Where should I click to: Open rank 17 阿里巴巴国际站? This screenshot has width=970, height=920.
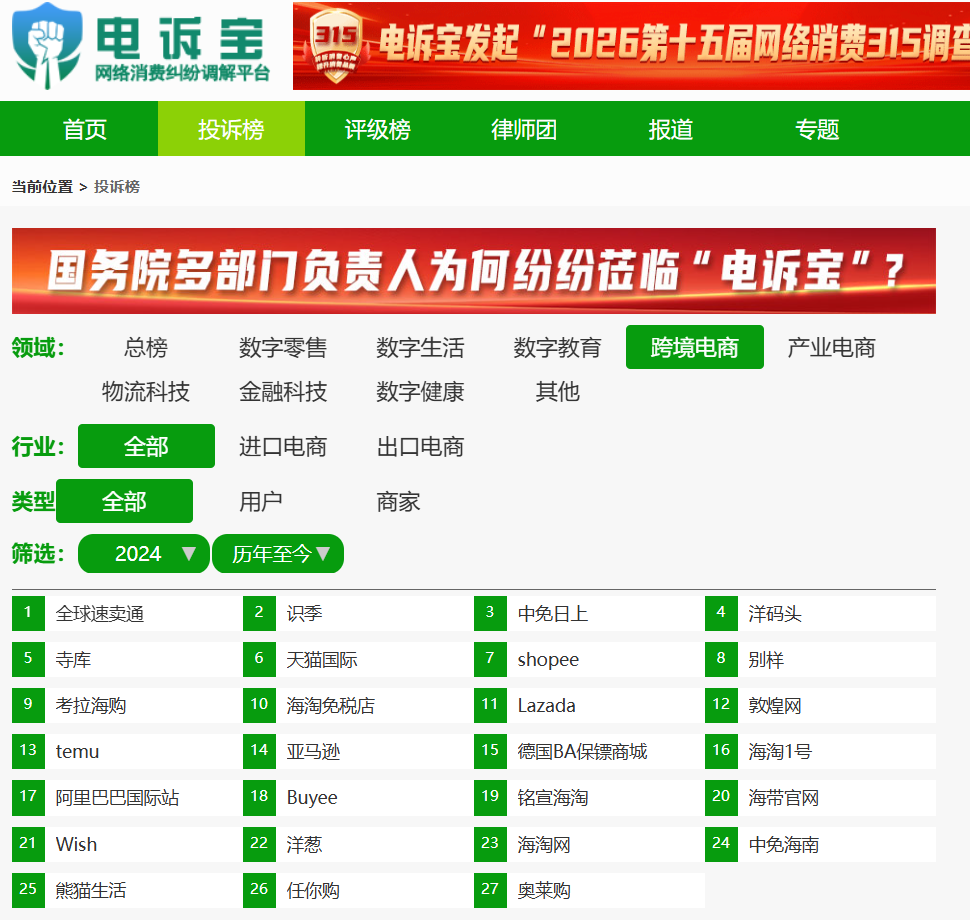127,798
